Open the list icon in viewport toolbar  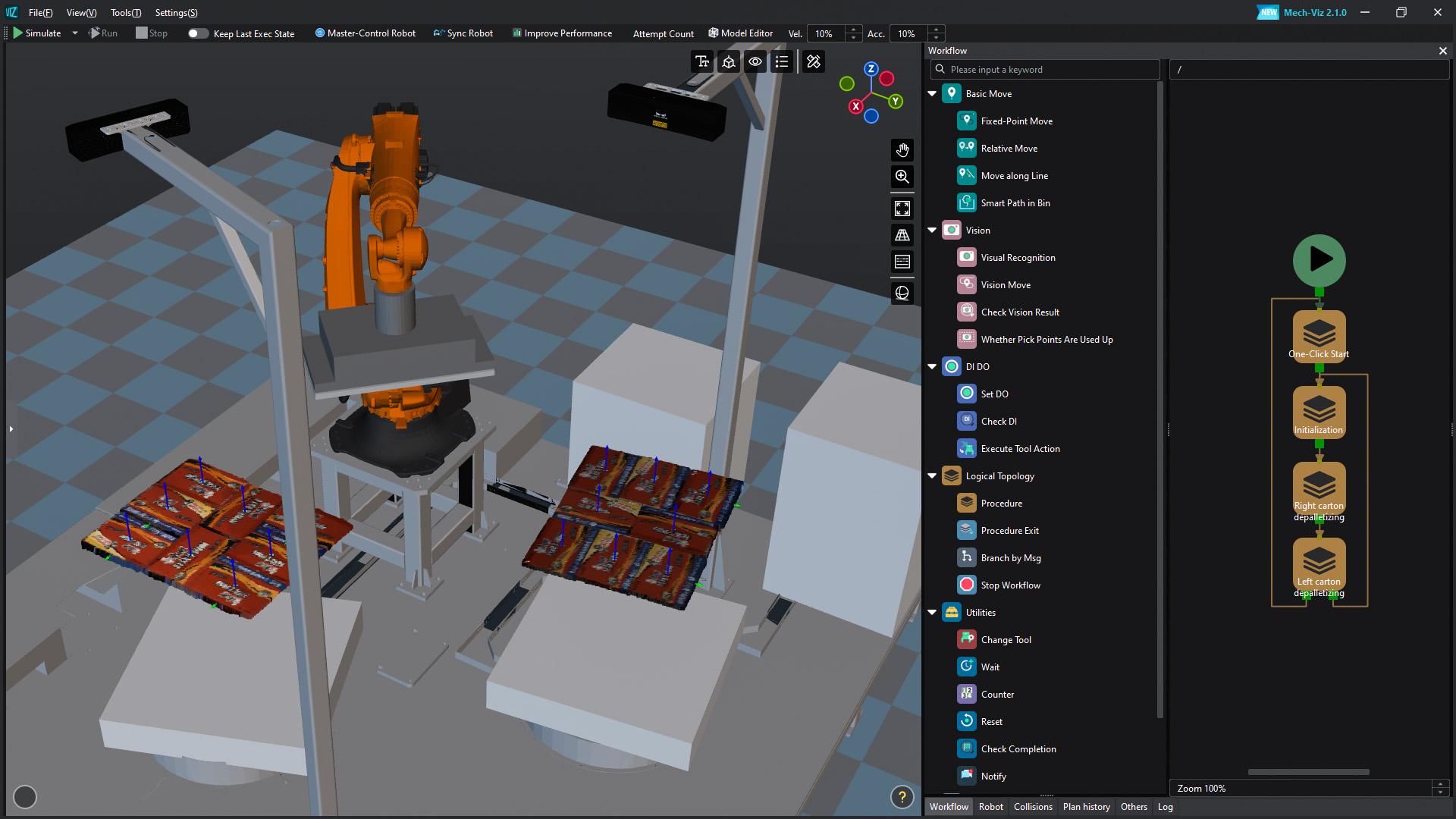point(782,61)
